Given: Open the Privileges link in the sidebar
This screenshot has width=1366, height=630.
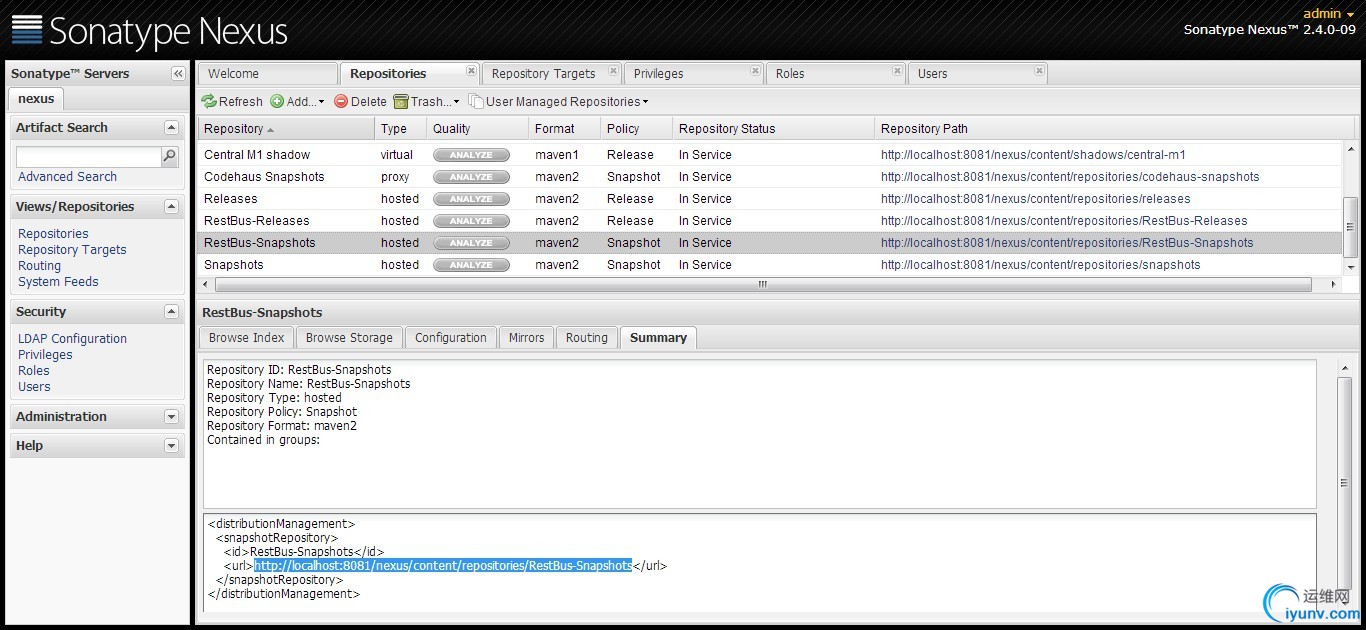Looking at the screenshot, I should coord(45,355).
